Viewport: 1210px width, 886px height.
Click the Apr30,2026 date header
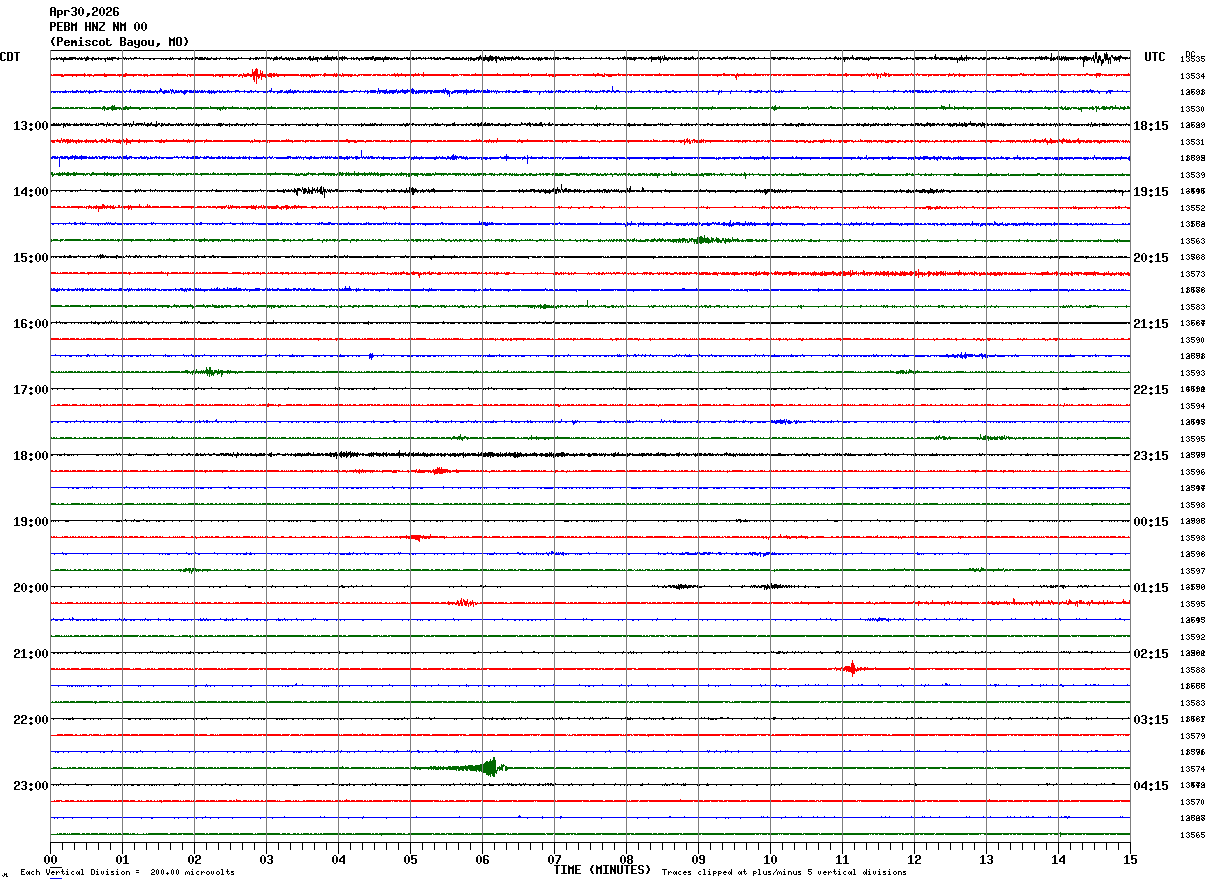click(x=84, y=12)
